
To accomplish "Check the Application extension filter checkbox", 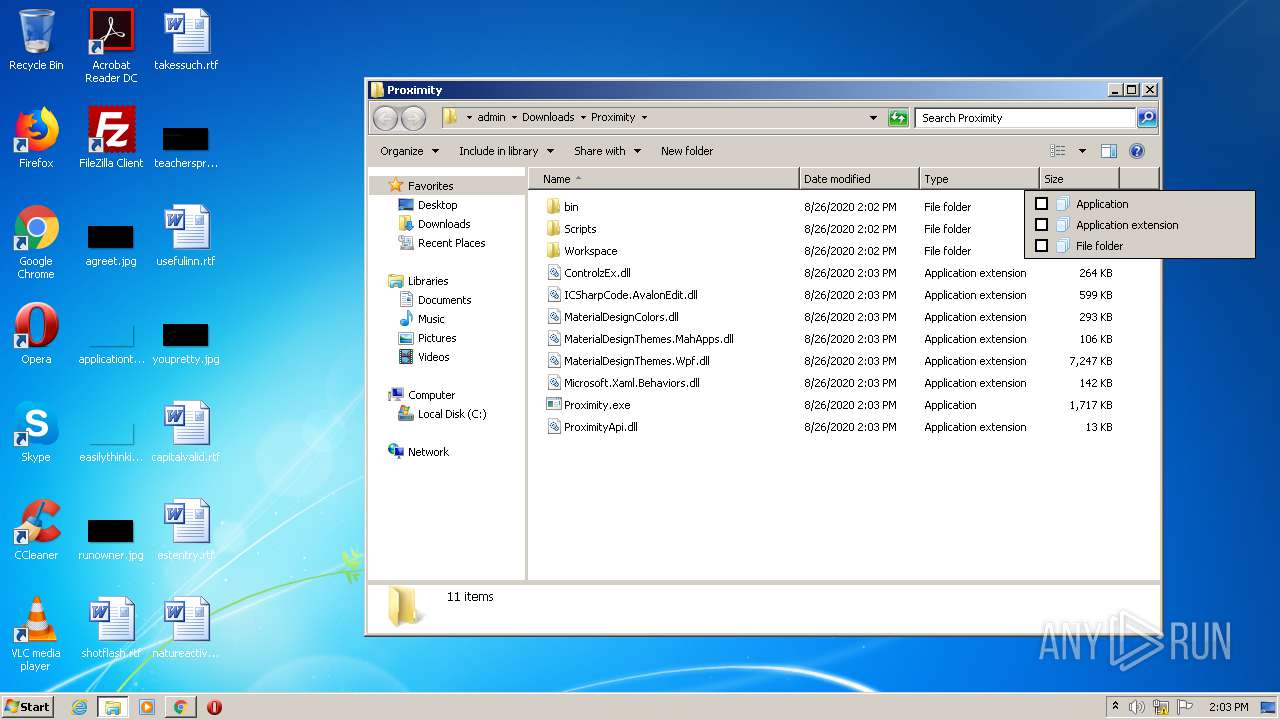I will tap(1041, 225).
